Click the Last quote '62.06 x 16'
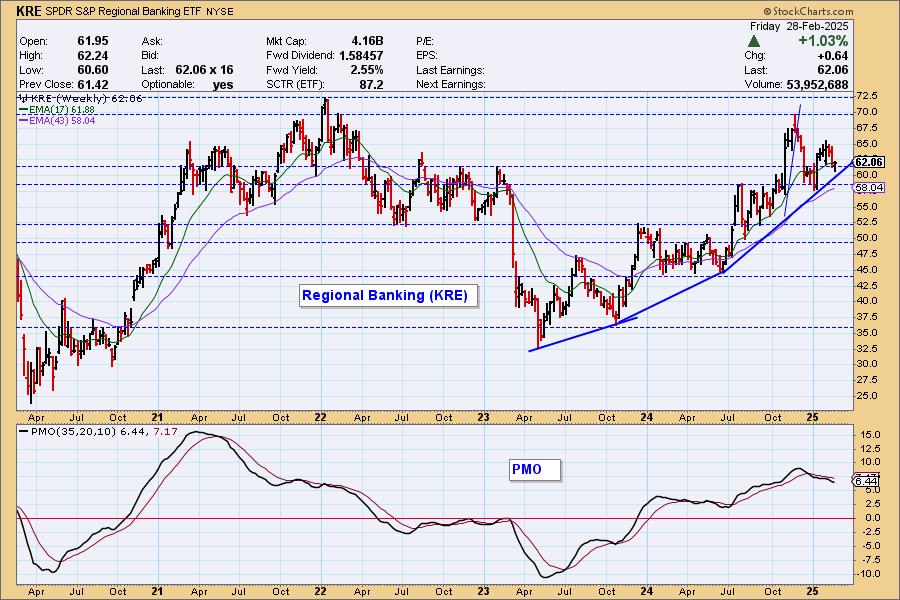Viewport: 900px width, 600px height. (204, 69)
